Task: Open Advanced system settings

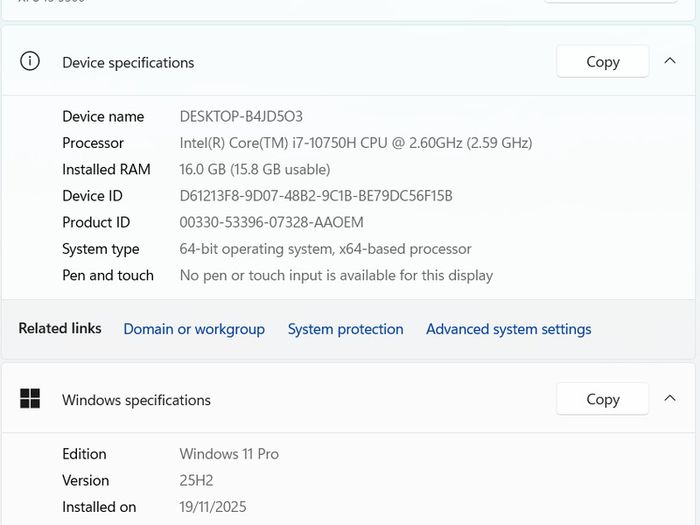Action: point(508,329)
